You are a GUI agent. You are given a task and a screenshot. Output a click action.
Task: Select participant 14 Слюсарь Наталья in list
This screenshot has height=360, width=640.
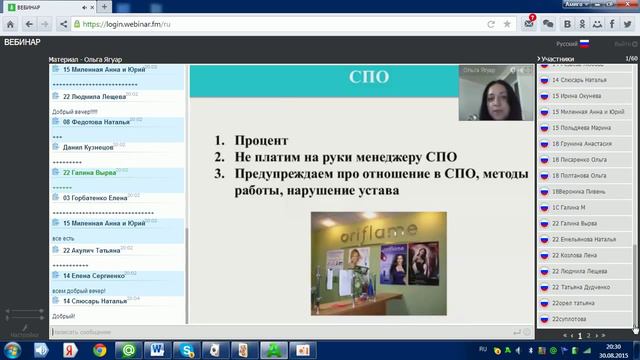585,80
